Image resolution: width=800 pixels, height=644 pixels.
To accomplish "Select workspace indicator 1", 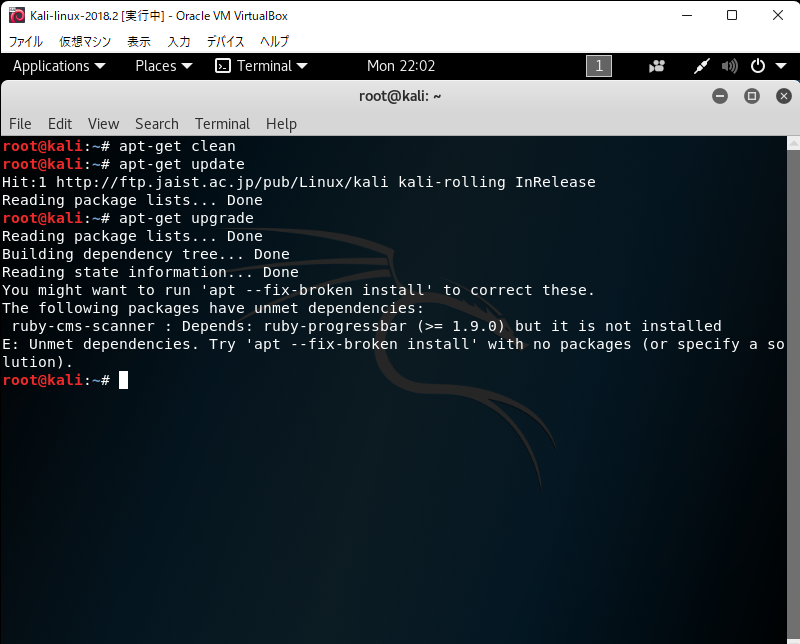I will click(x=599, y=66).
